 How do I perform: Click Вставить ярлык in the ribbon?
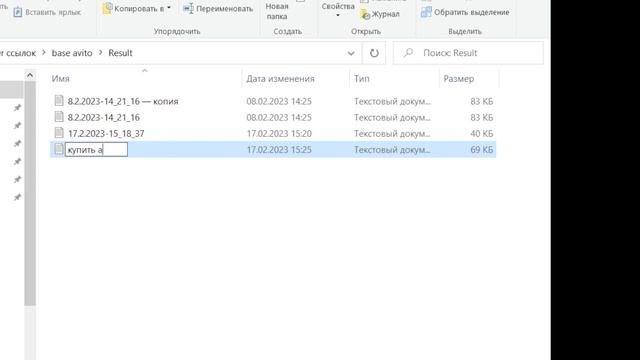[x=47, y=12]
